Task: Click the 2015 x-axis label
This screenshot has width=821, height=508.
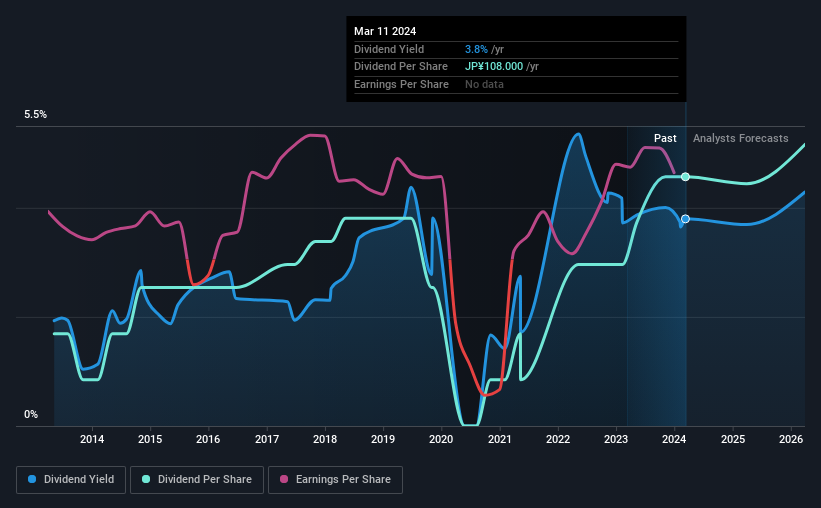Action: pyautogui.click(x=150, y=439)
